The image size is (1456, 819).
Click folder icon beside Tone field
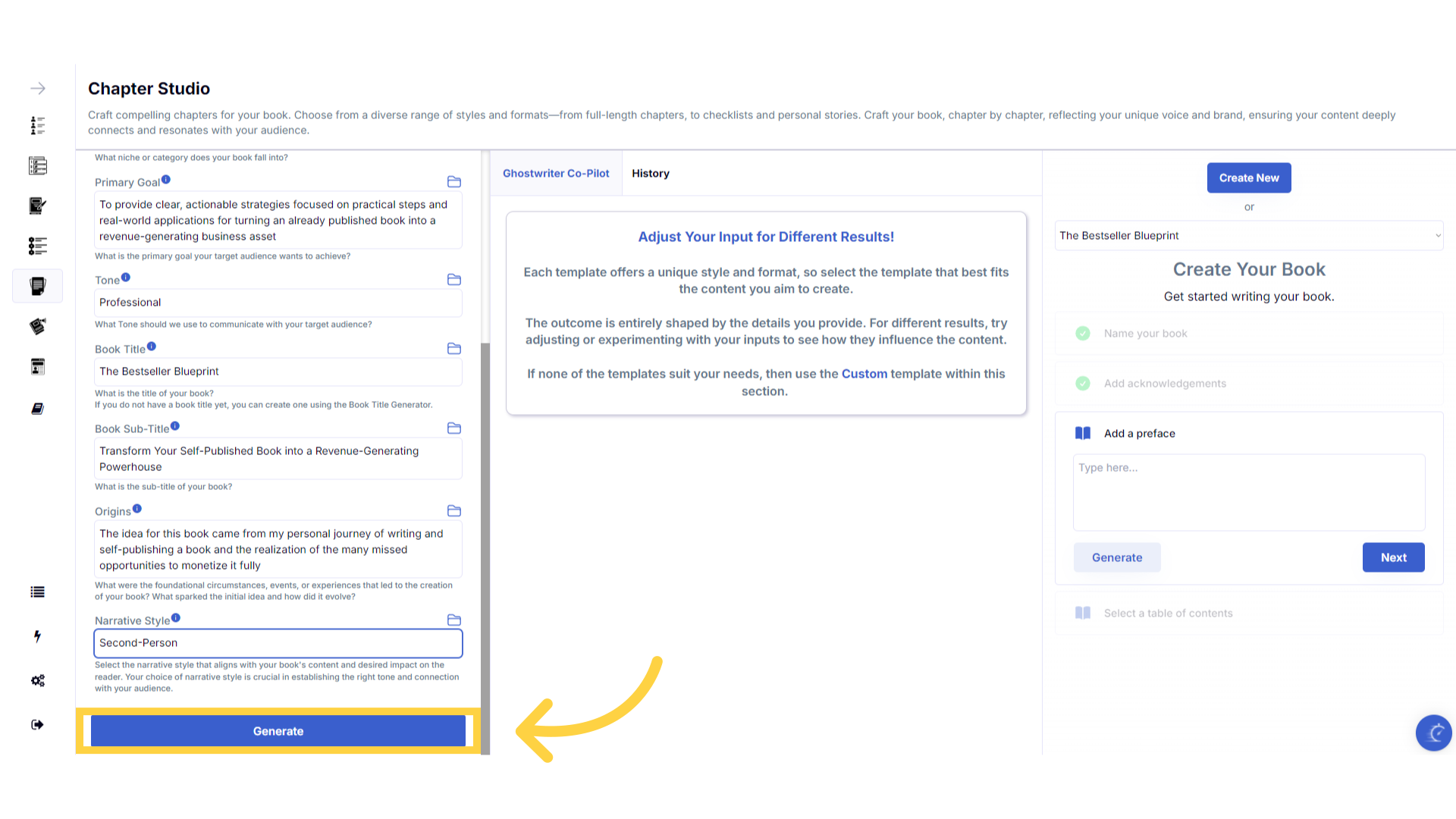[x=454, y=280]
